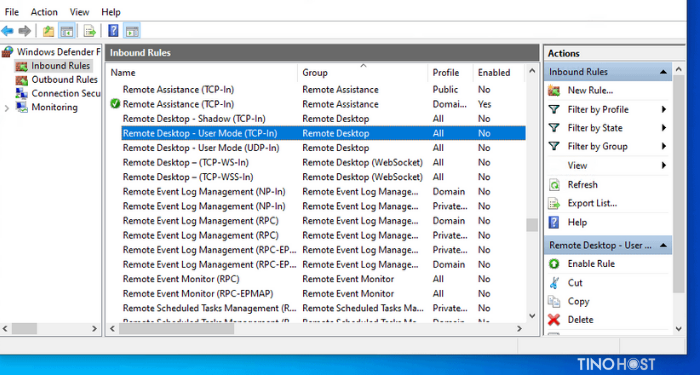This screenshot has height=375, width=700.
Task: Click the Forward arrow toolbar icon
Action: coord(25,31)
